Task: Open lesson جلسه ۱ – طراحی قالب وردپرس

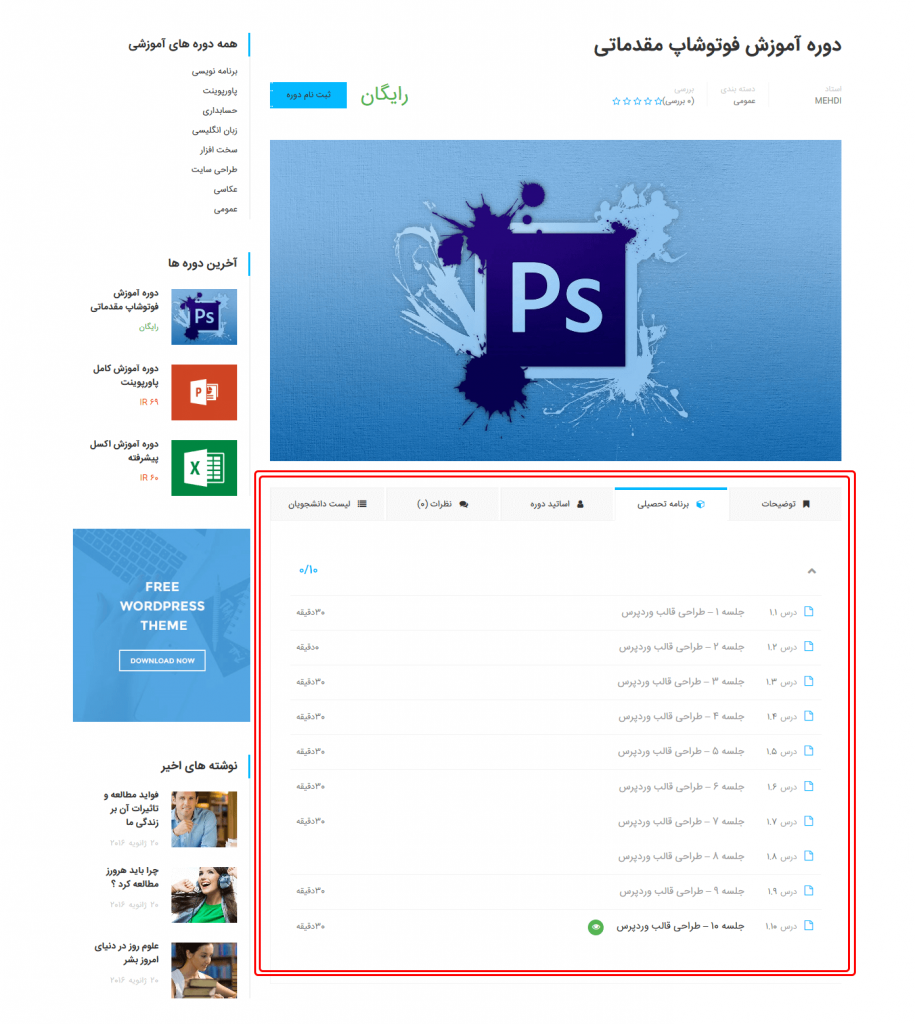Action: [x=682, y=612]
